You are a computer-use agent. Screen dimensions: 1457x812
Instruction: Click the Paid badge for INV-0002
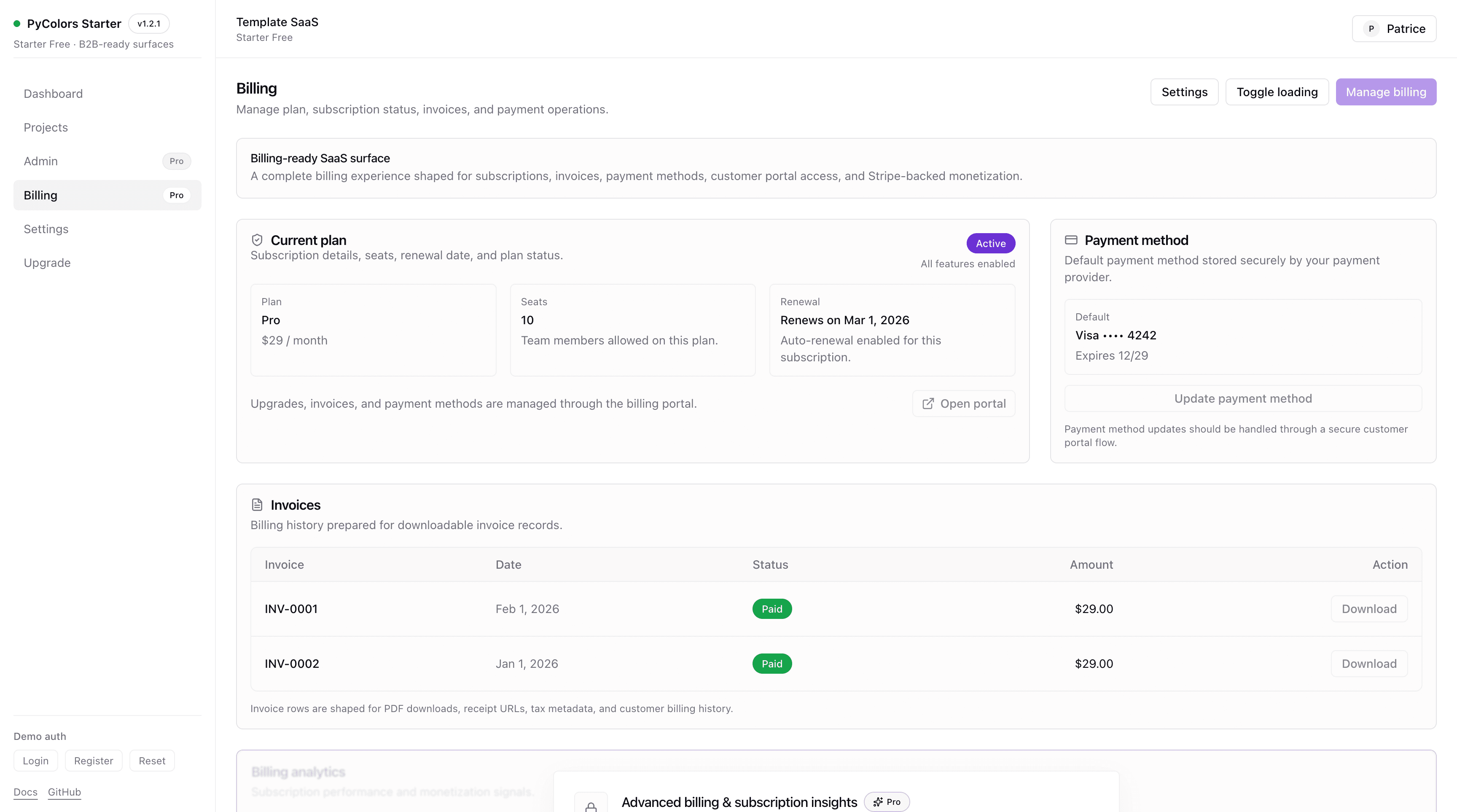[772, 664]
